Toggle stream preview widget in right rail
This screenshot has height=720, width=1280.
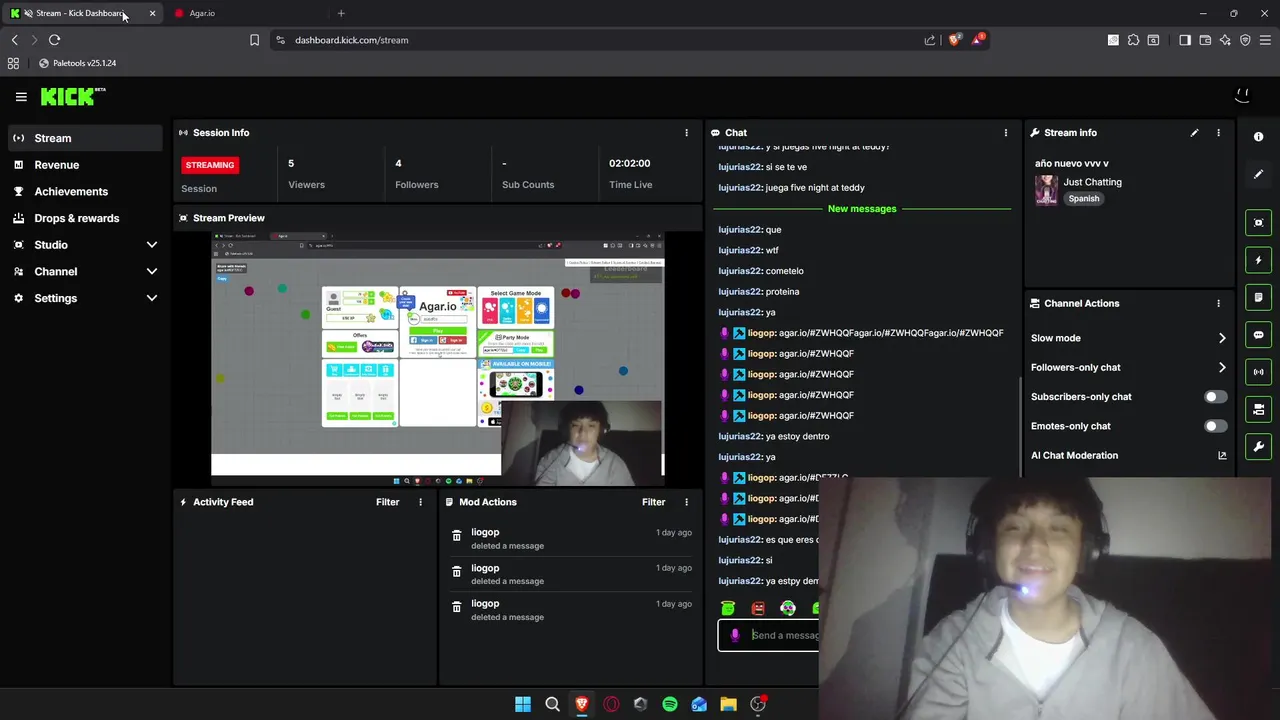(x=1259, y=222)
